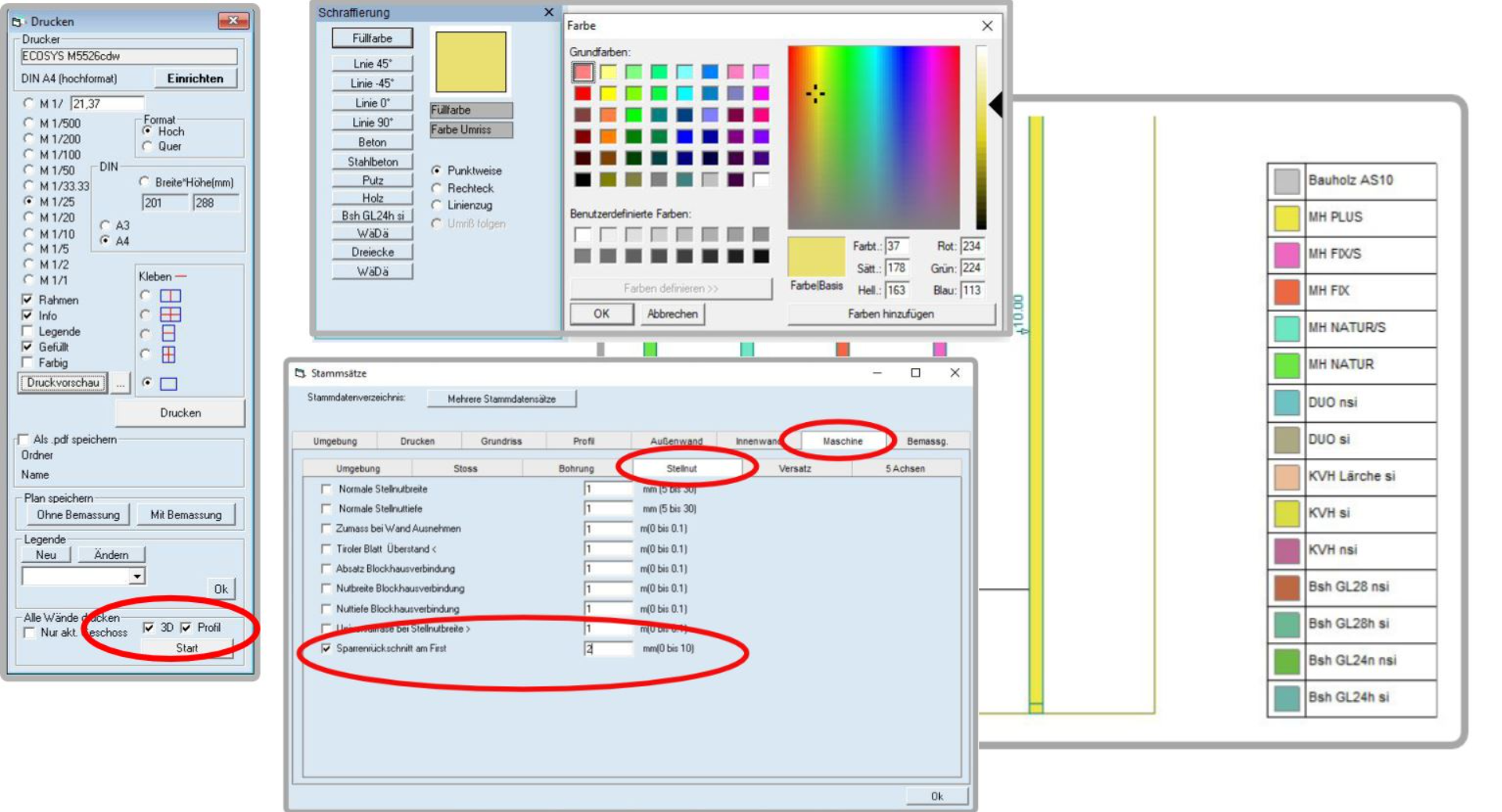The width and height of the screenshot is (1502, 812).
Task: Toggle the Profil checkbox near Start
Action: [x=186, y=627]
